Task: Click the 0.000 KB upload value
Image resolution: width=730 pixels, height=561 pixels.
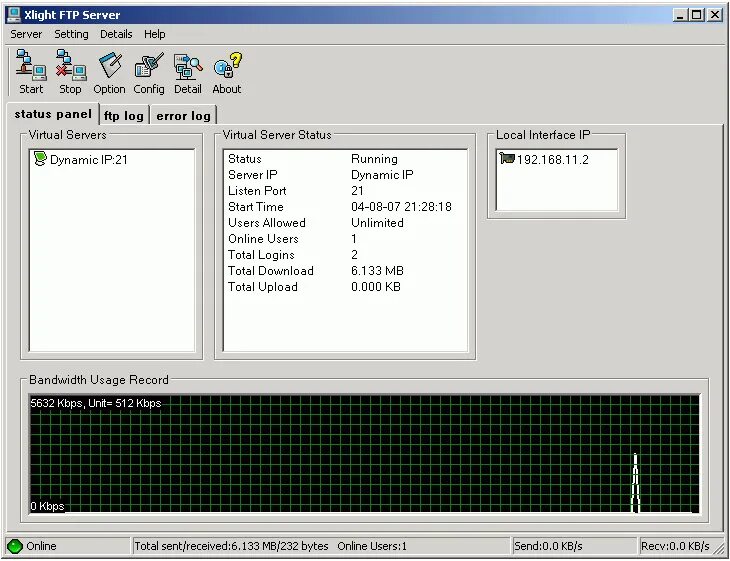Action: 376,287
